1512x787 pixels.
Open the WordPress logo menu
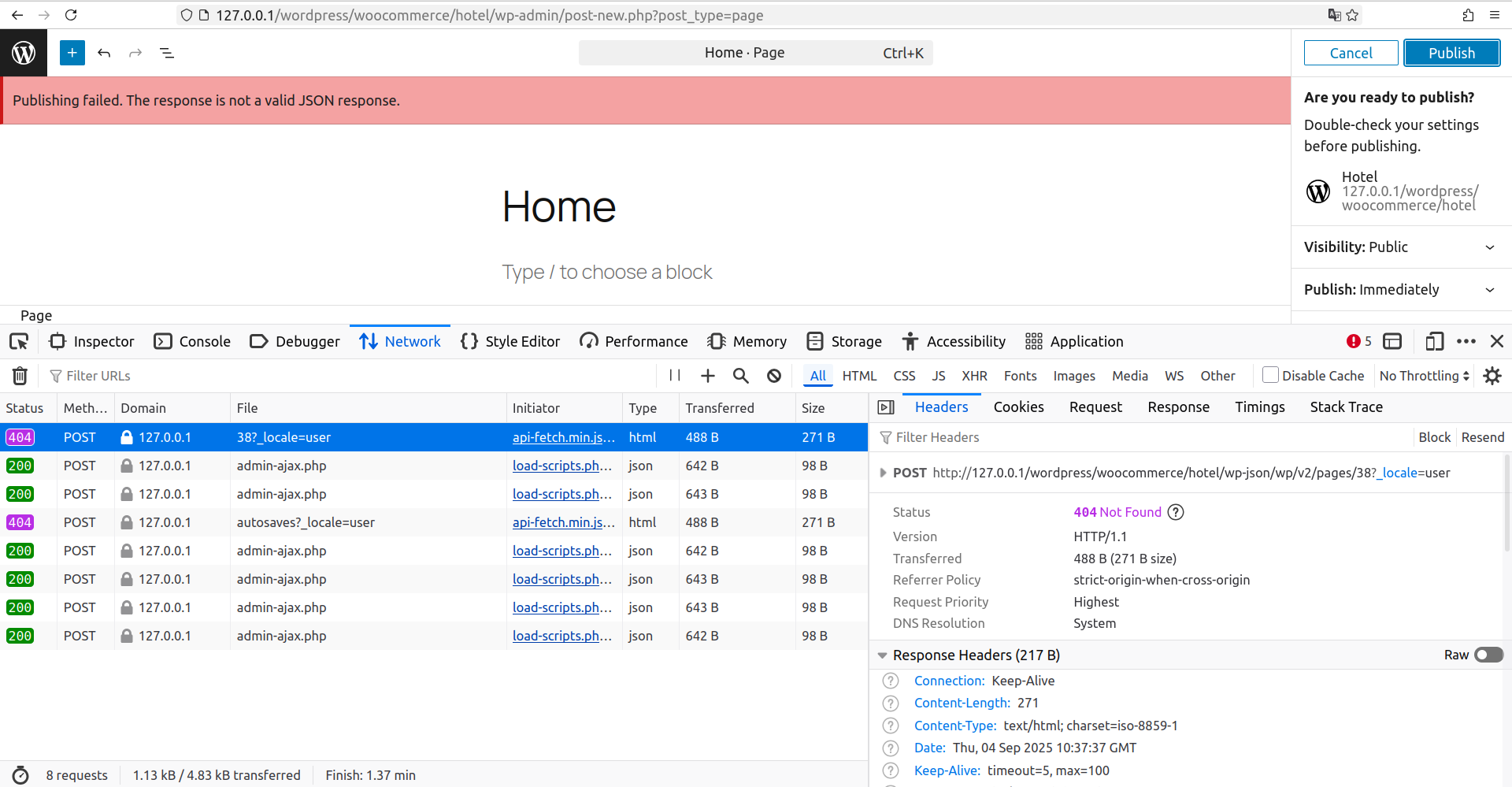click(24, 53)
